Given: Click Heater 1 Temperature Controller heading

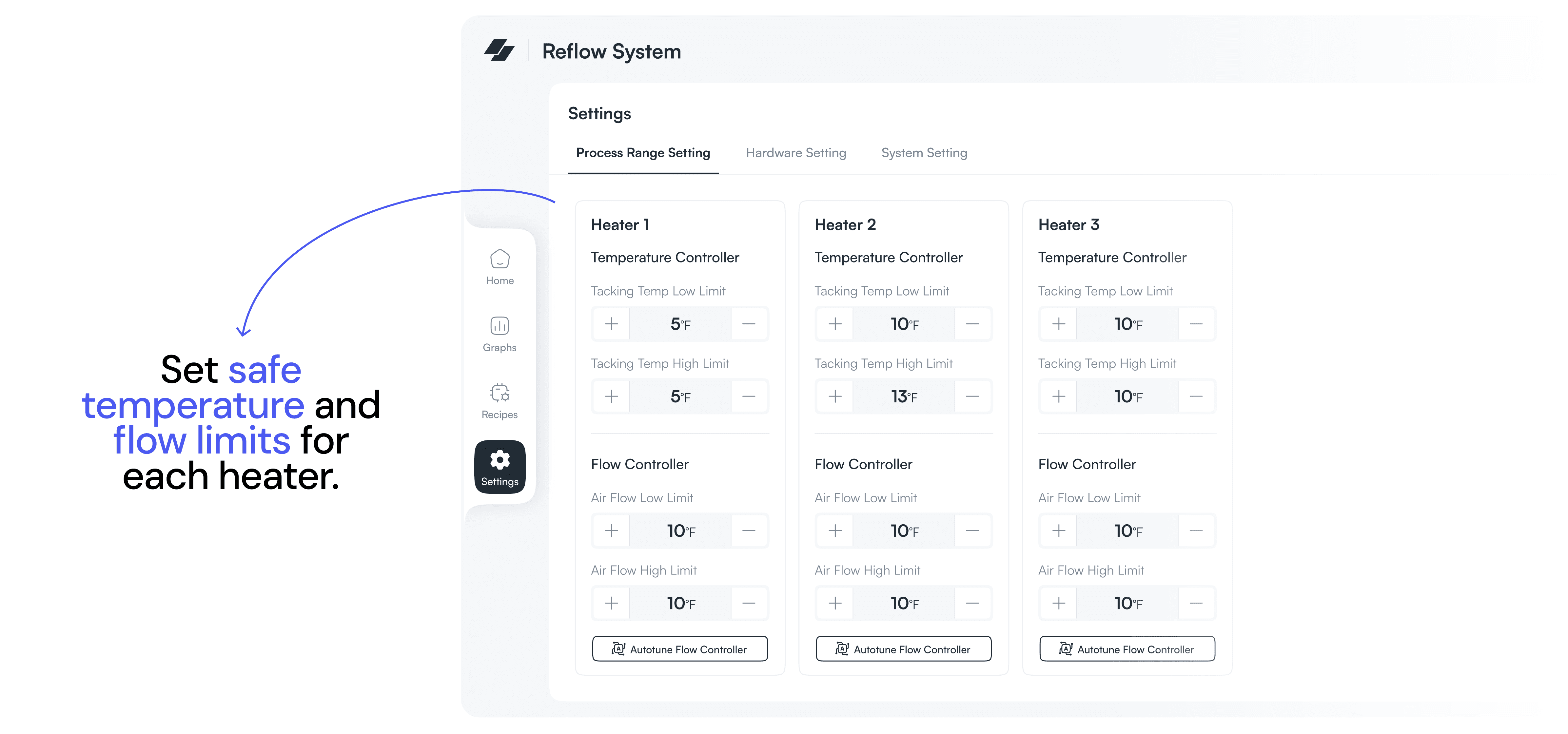Looking at the screenshot, I should (665, 258).
